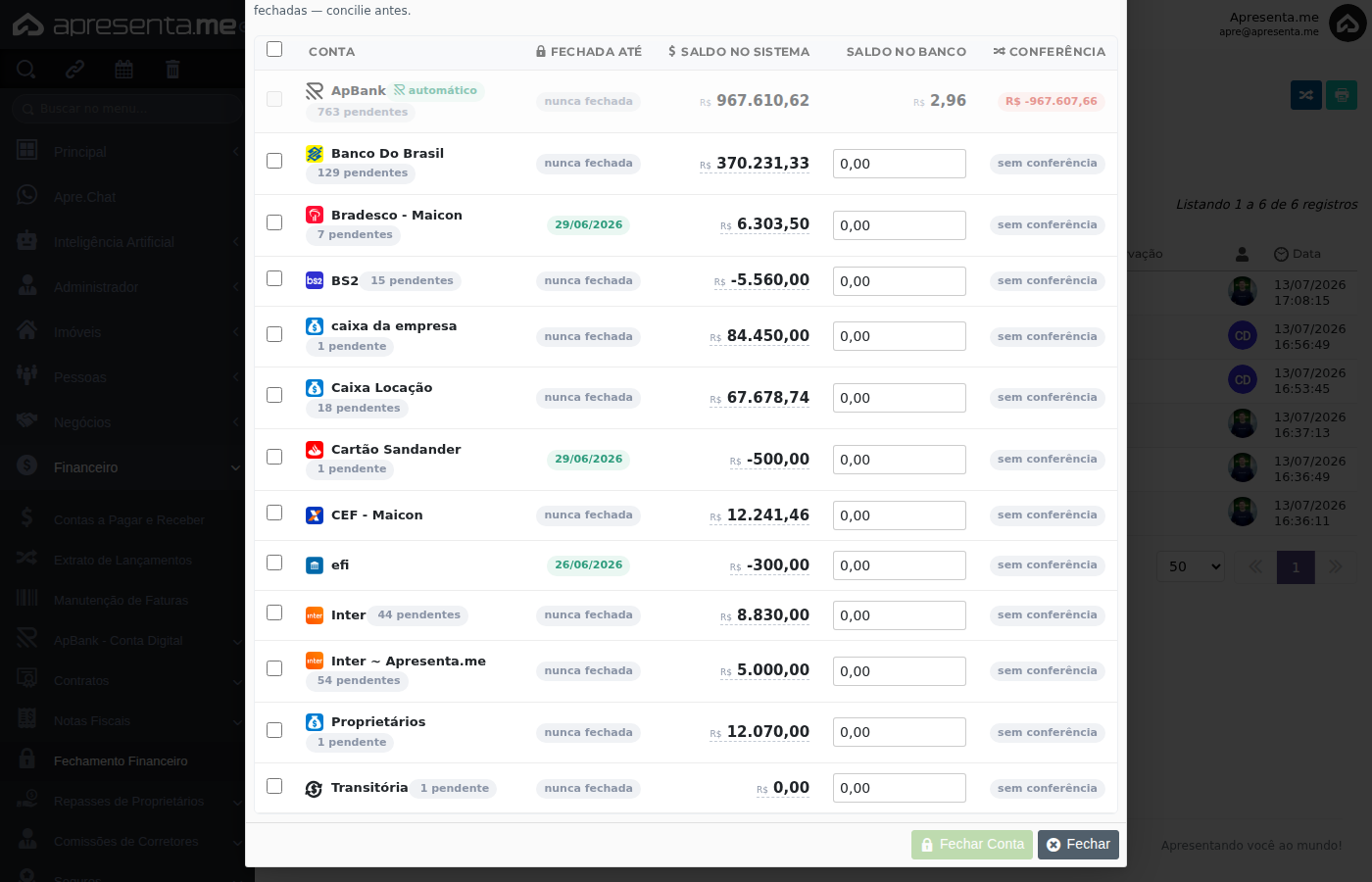Screen dimensions: 1372x882
Task: Click the Transitória account icon
Action: click(315, 789)
